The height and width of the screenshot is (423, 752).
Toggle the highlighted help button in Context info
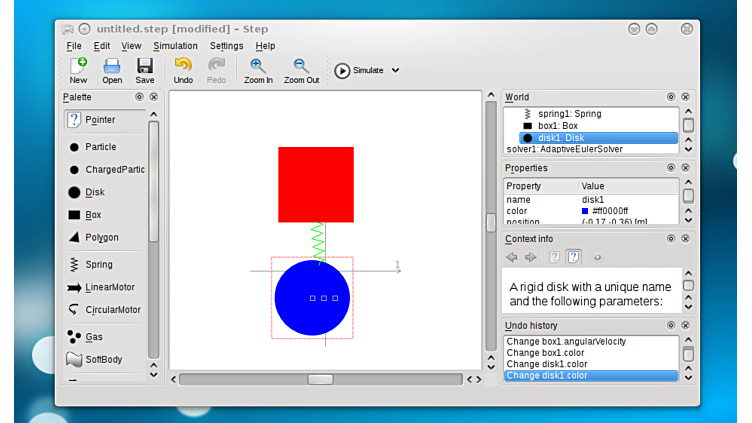573,257
